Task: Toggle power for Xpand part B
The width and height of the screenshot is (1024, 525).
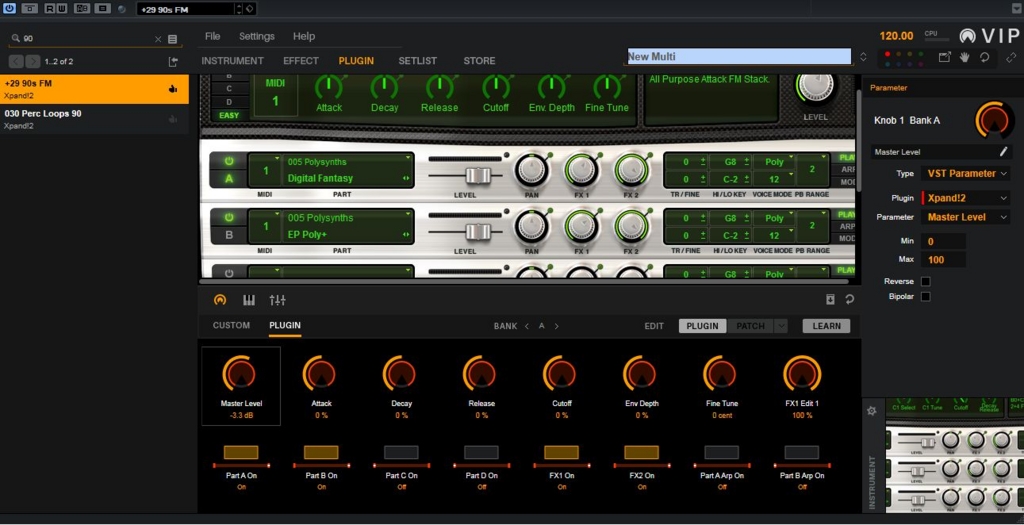Action: coord(229,217)
